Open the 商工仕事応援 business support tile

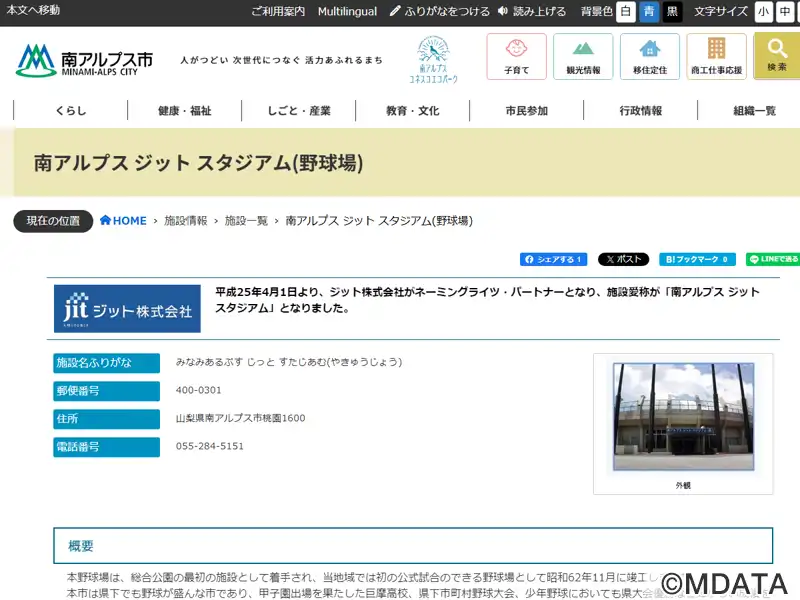click(x=716, y=56)
